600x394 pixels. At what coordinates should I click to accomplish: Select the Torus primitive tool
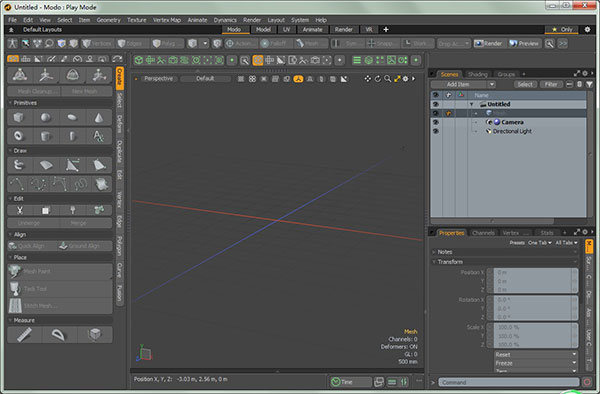19,136
